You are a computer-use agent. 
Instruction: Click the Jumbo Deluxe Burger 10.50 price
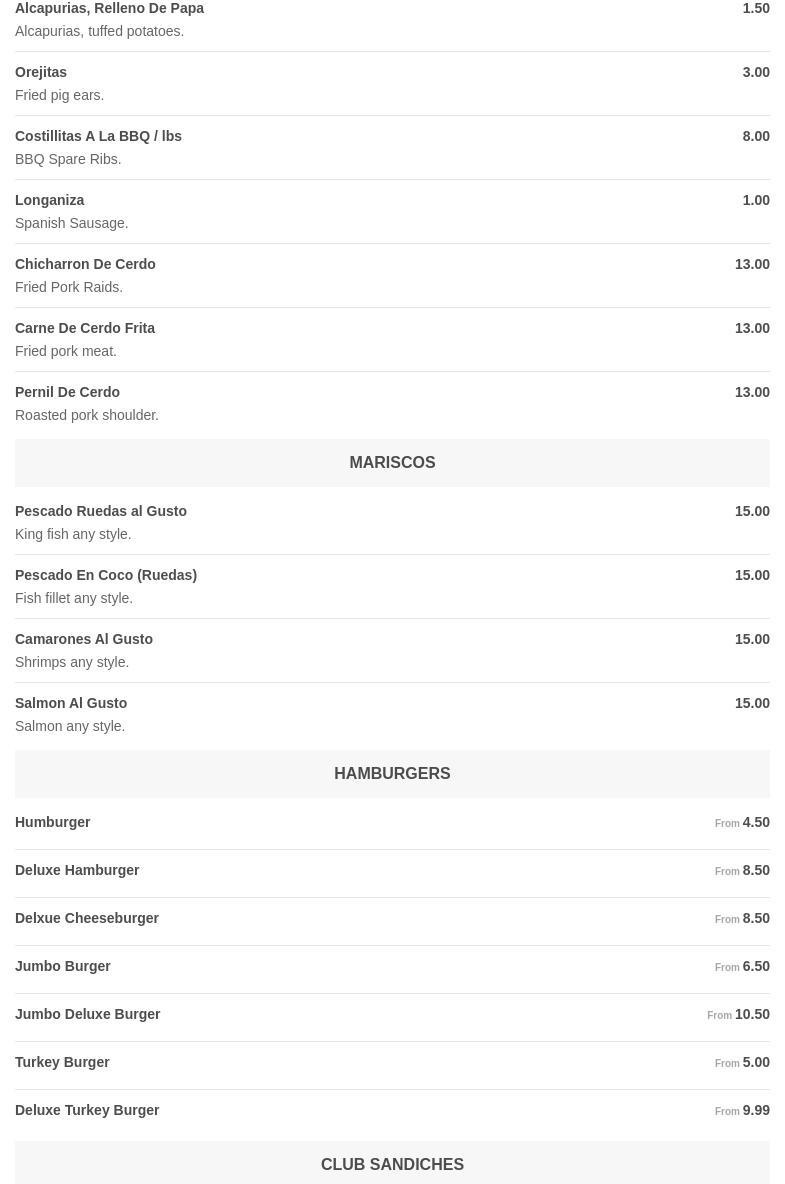pos(752,1015)
